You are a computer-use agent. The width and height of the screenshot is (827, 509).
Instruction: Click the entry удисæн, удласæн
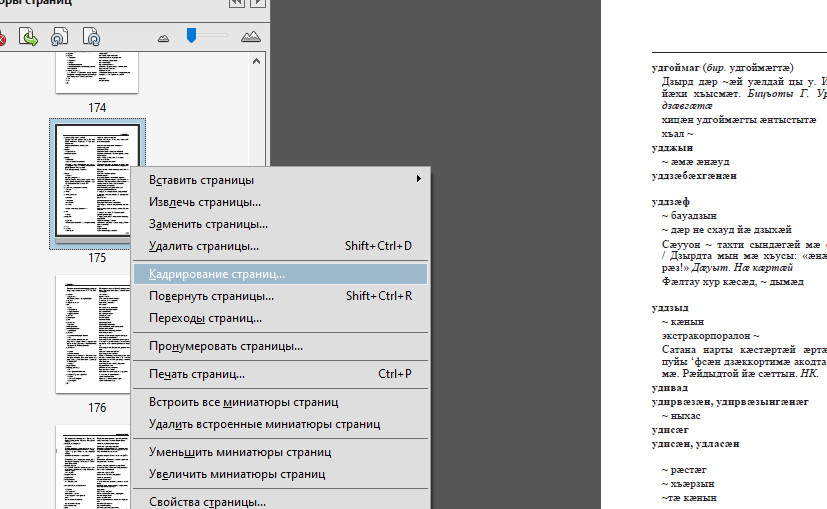tap(696, 444)
